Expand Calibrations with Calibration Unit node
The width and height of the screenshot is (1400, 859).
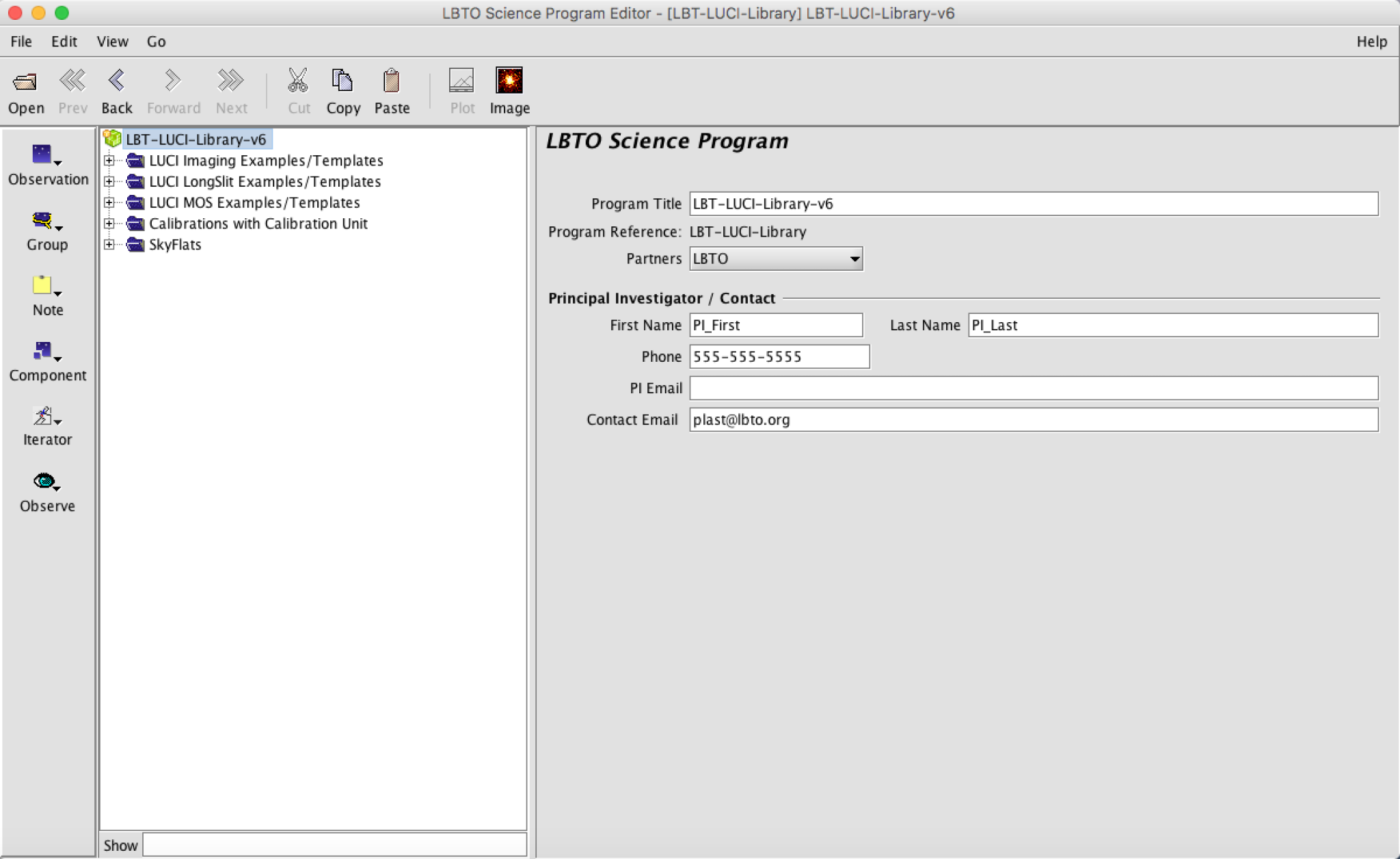point(109,224)
